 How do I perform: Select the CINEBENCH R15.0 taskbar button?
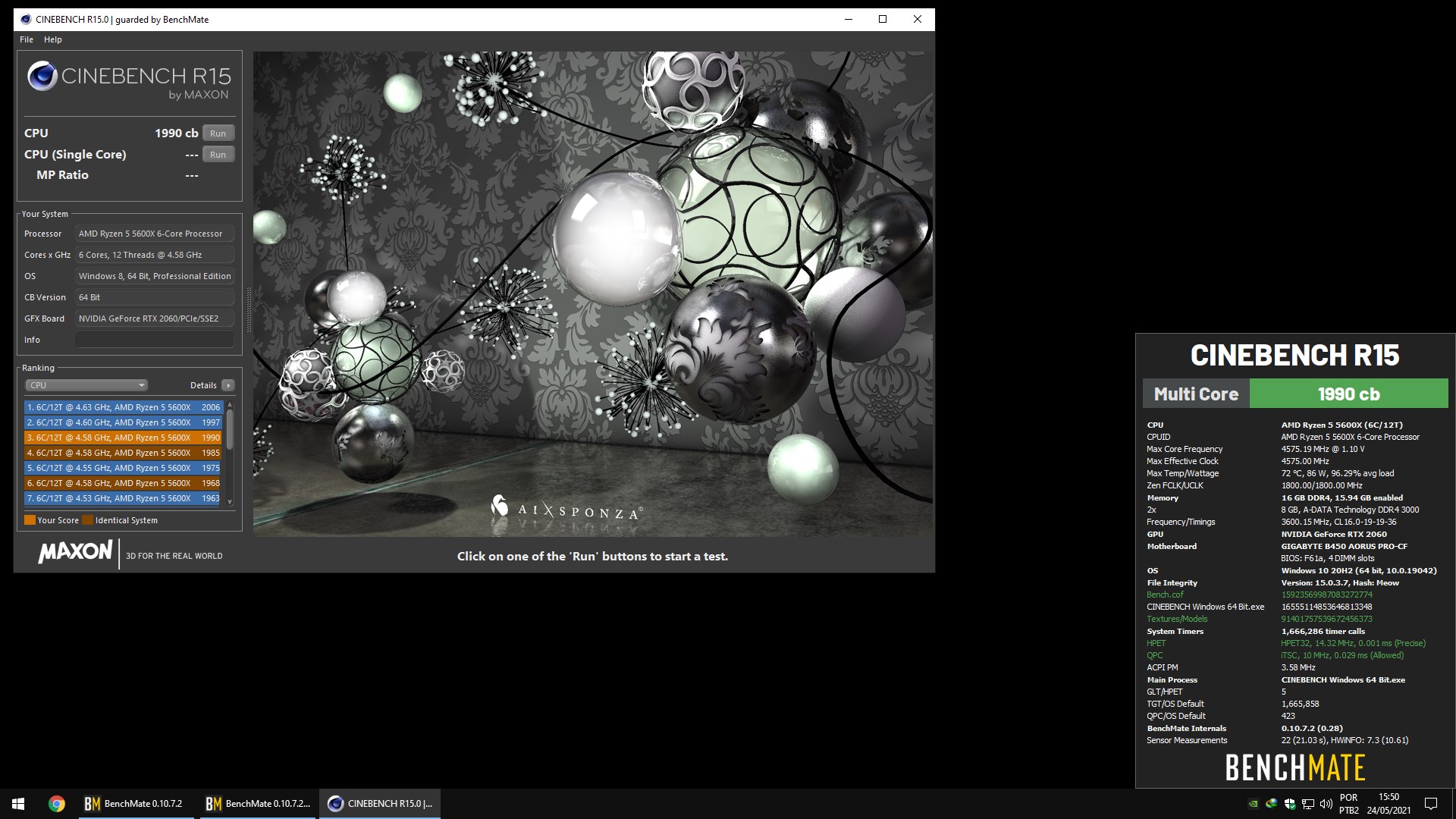(380, 804)
